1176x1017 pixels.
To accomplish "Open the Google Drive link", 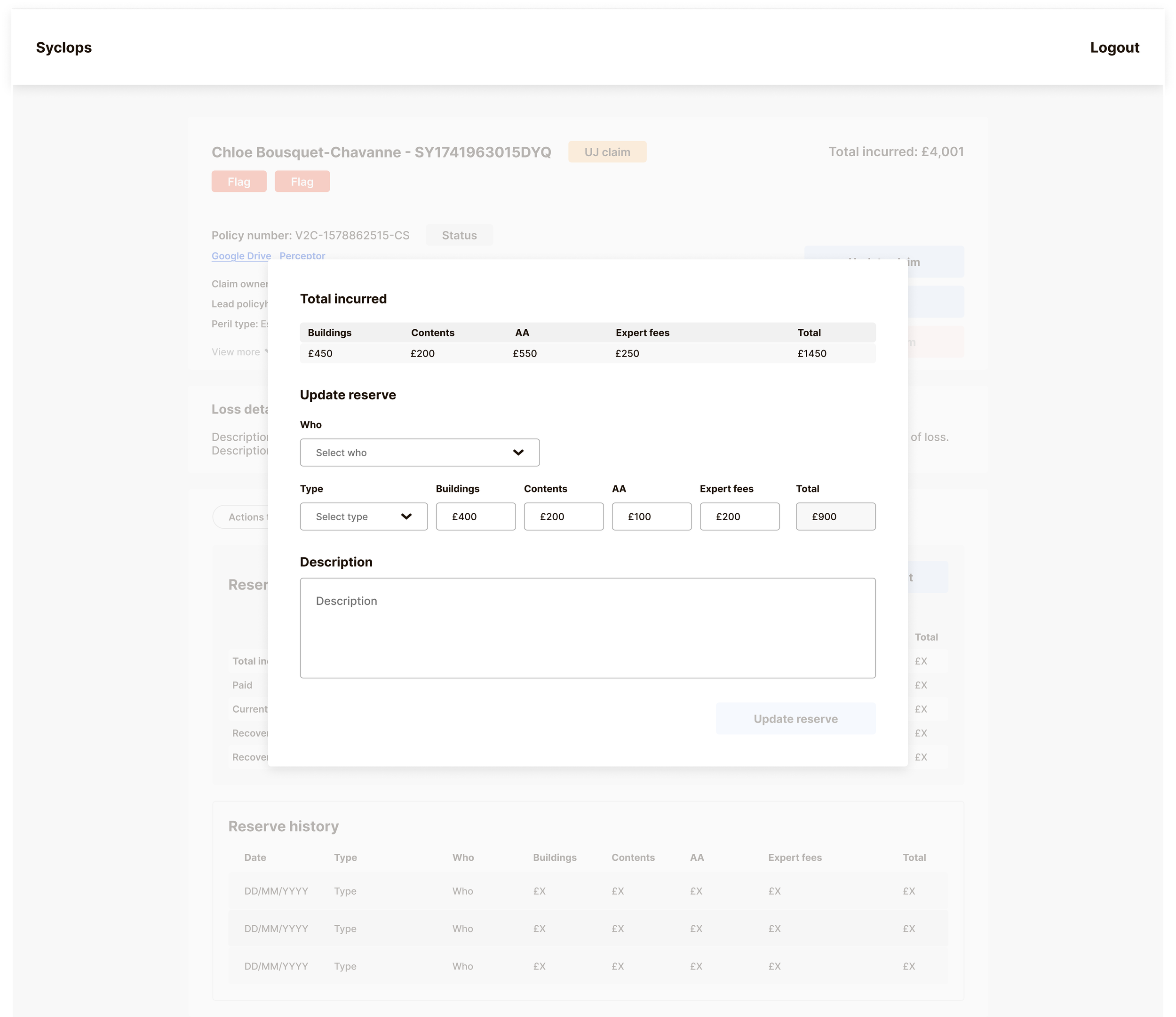I will tap(241, 255).
